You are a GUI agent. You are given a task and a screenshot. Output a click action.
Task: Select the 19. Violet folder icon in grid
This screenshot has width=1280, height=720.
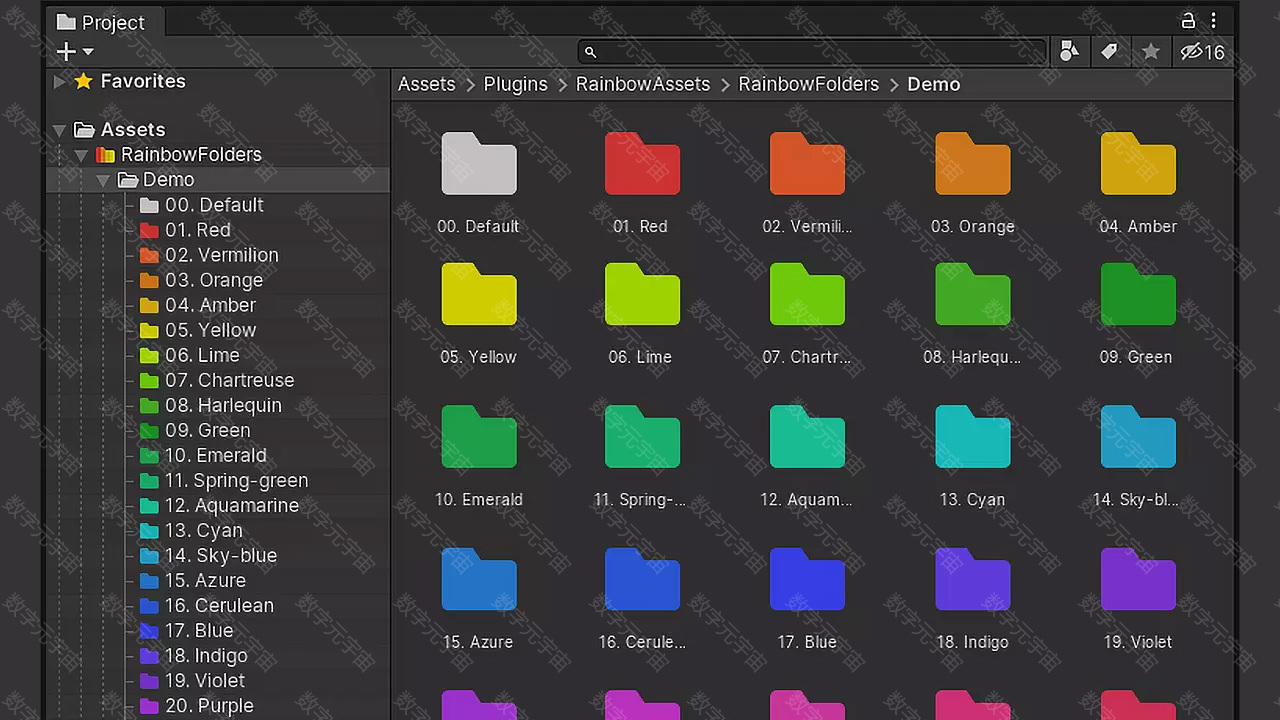point(1138,579)
